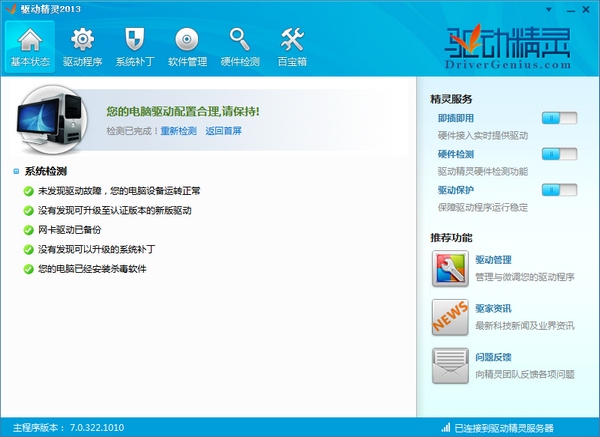Click the 驱动精灵 DriverGenius.com logo
Viewport: 600px width, 437px height.
click(x=508, y=46)
